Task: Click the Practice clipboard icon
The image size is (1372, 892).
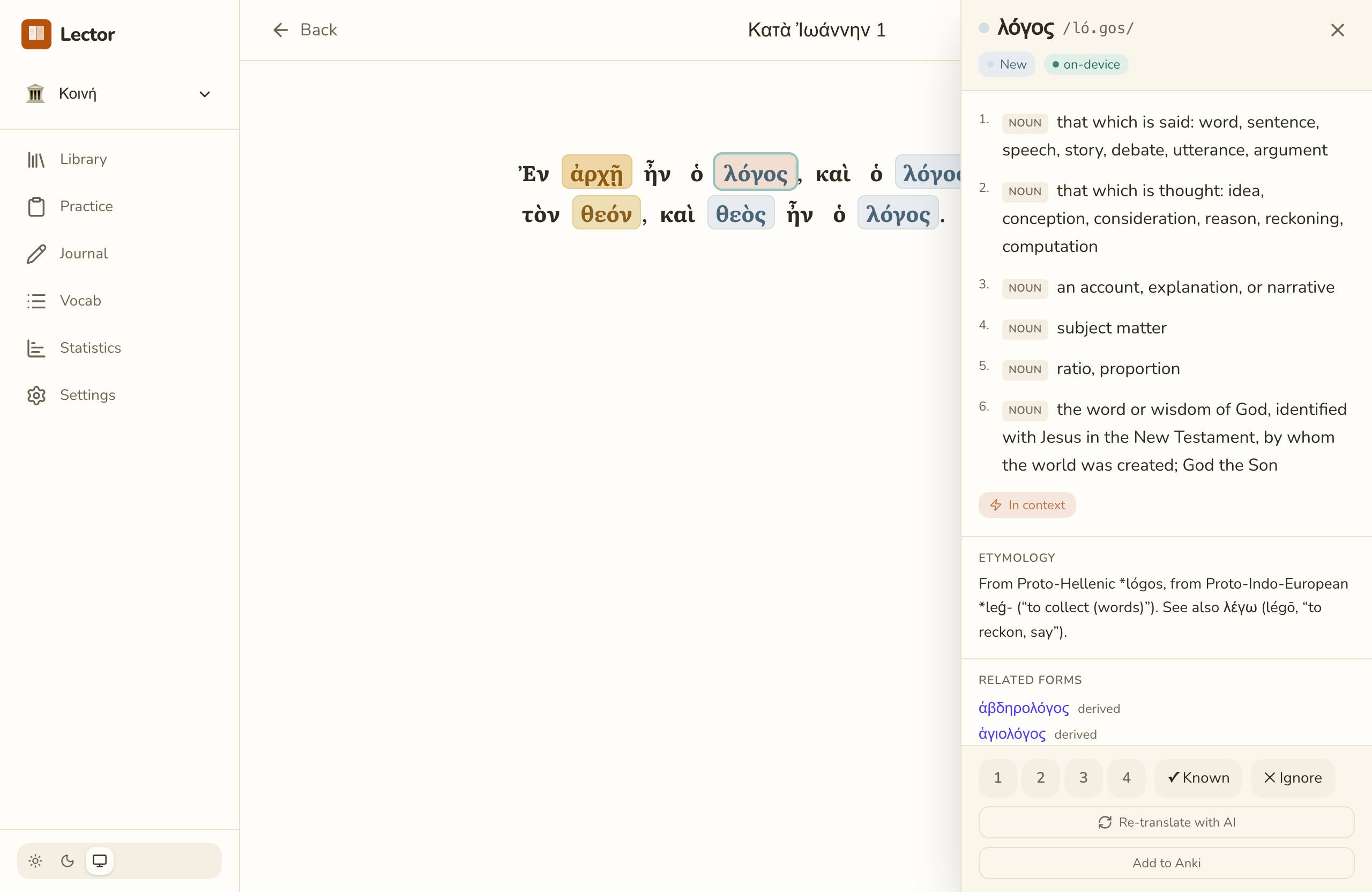Action: point(36,207)
